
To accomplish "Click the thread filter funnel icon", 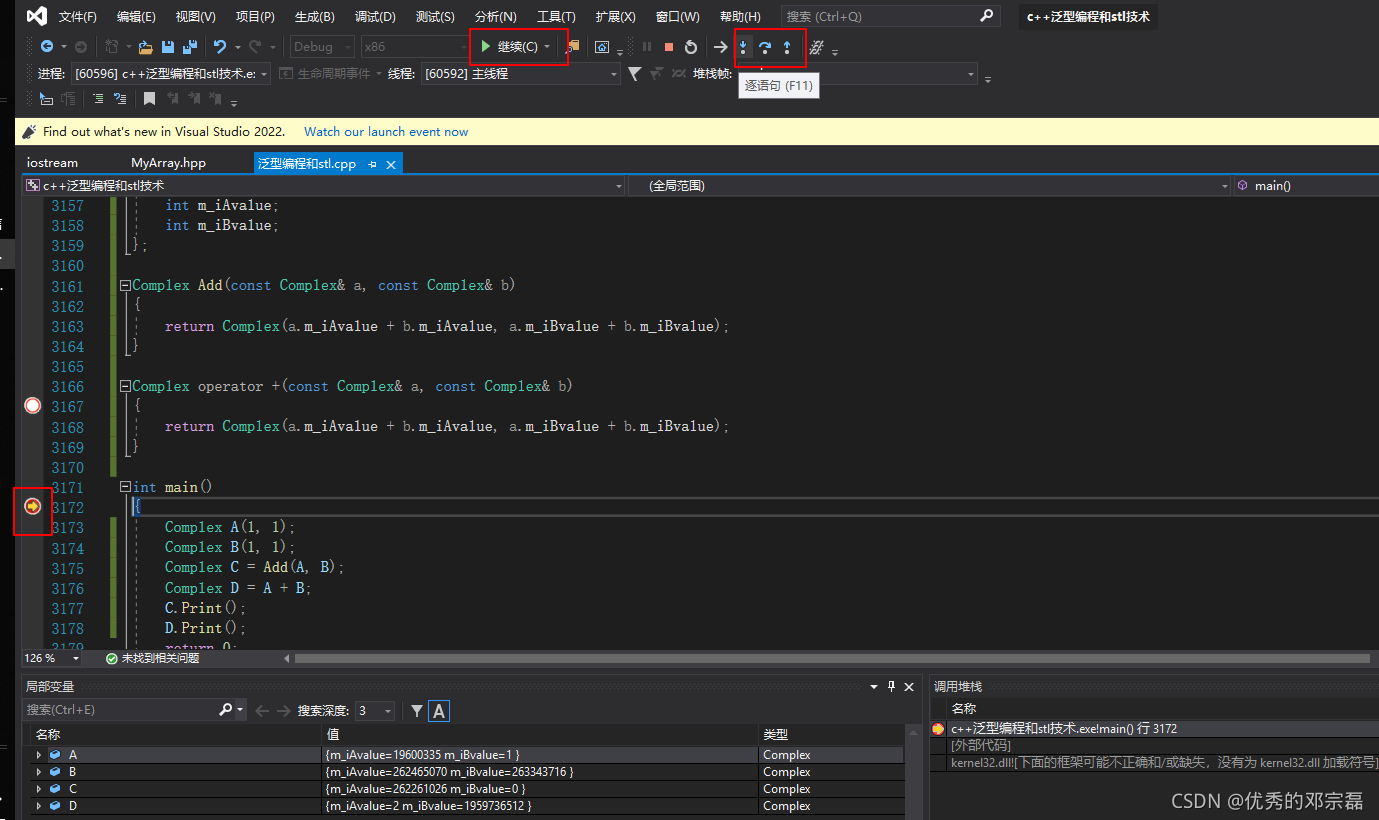I will coord(634,74).
